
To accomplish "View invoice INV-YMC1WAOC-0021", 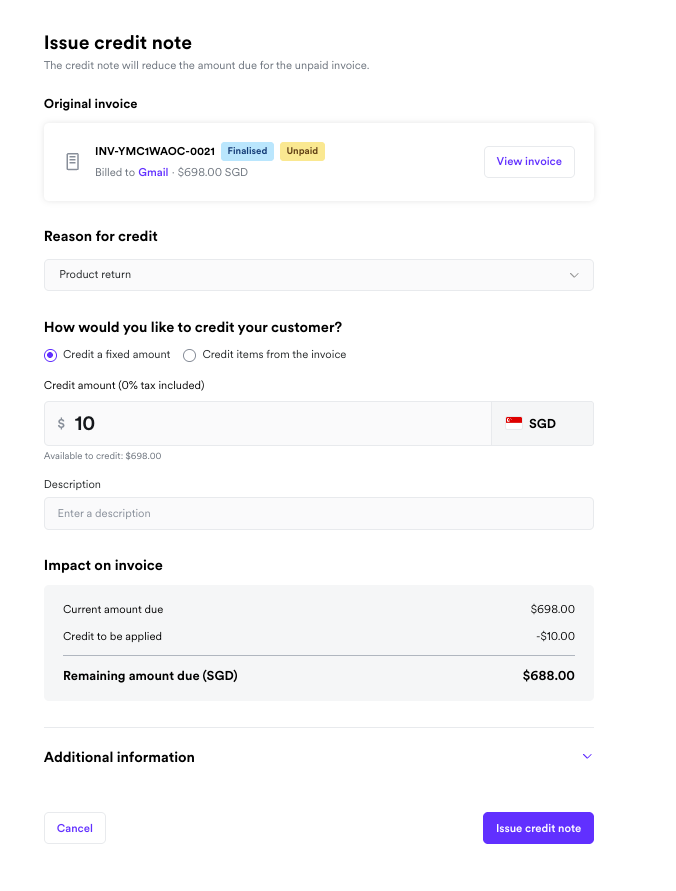I will click(x=528, y=161).
